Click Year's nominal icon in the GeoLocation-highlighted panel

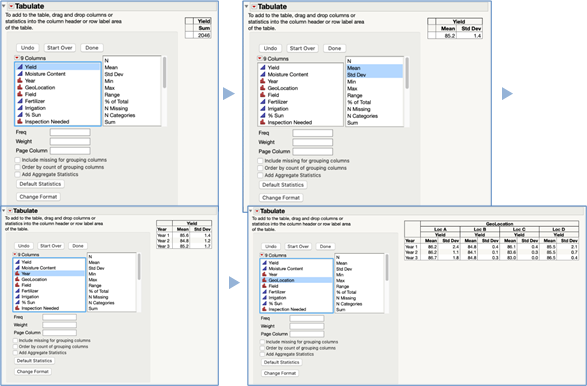pos(264,274)
